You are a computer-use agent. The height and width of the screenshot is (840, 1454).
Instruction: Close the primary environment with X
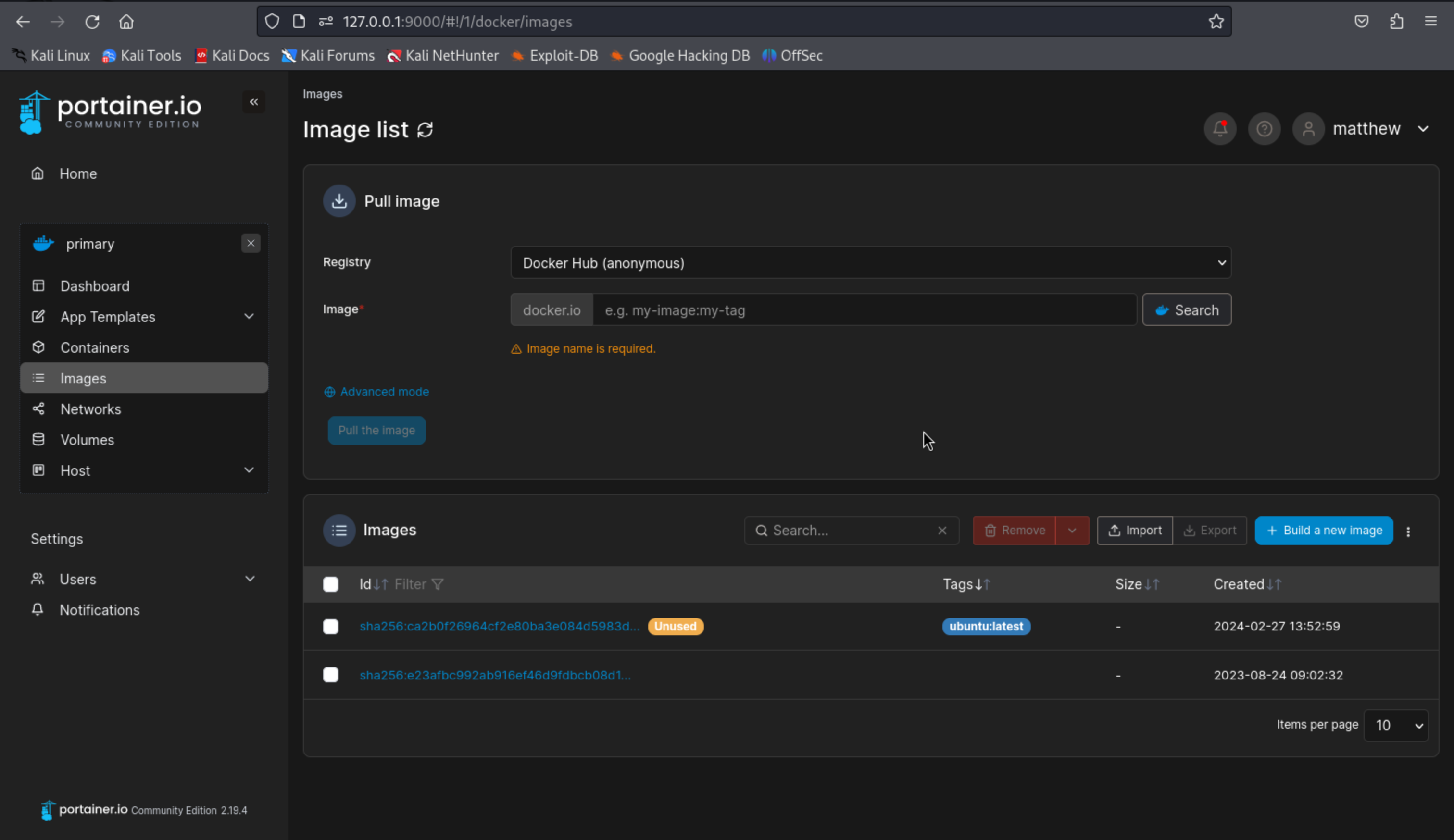(x=251, y=243)
